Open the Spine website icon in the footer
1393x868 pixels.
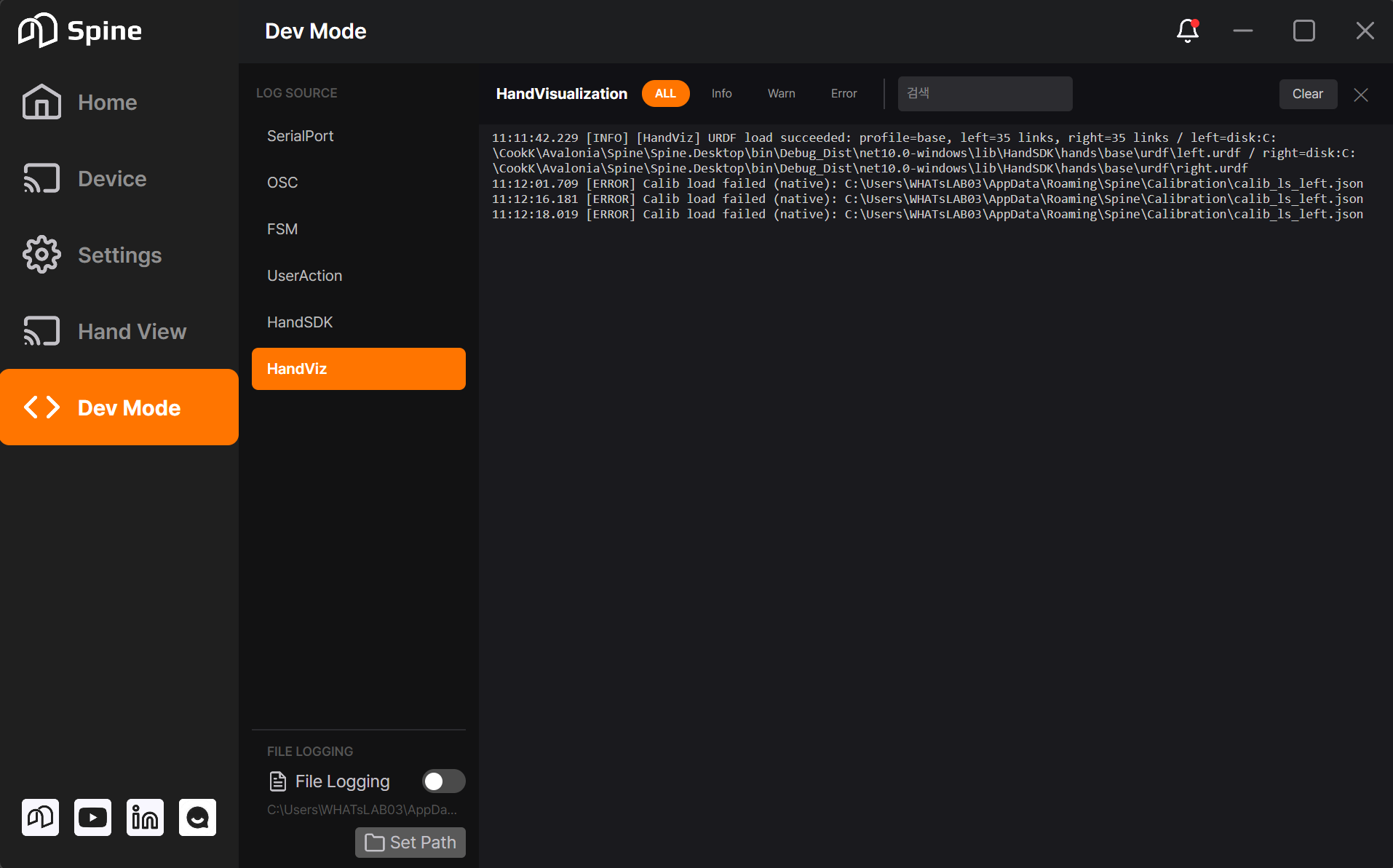tap(41, 817)
